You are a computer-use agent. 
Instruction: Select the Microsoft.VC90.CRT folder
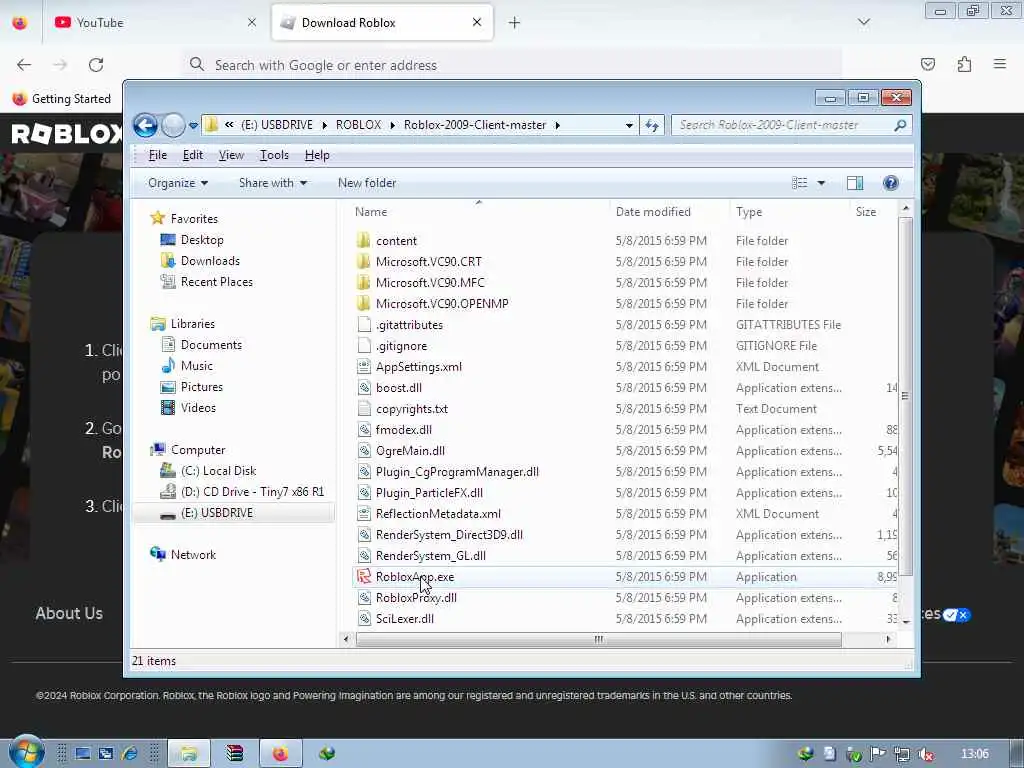point(428,261)
